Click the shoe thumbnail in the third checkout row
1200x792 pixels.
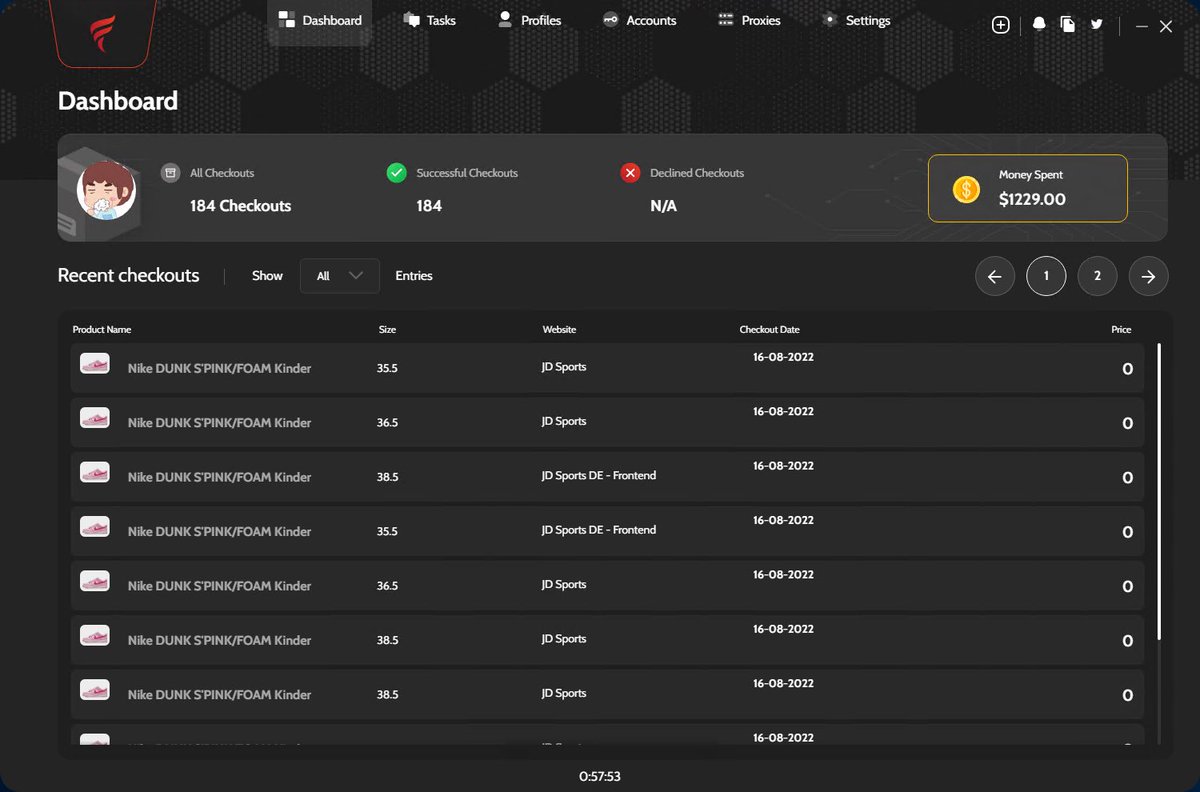95,473
